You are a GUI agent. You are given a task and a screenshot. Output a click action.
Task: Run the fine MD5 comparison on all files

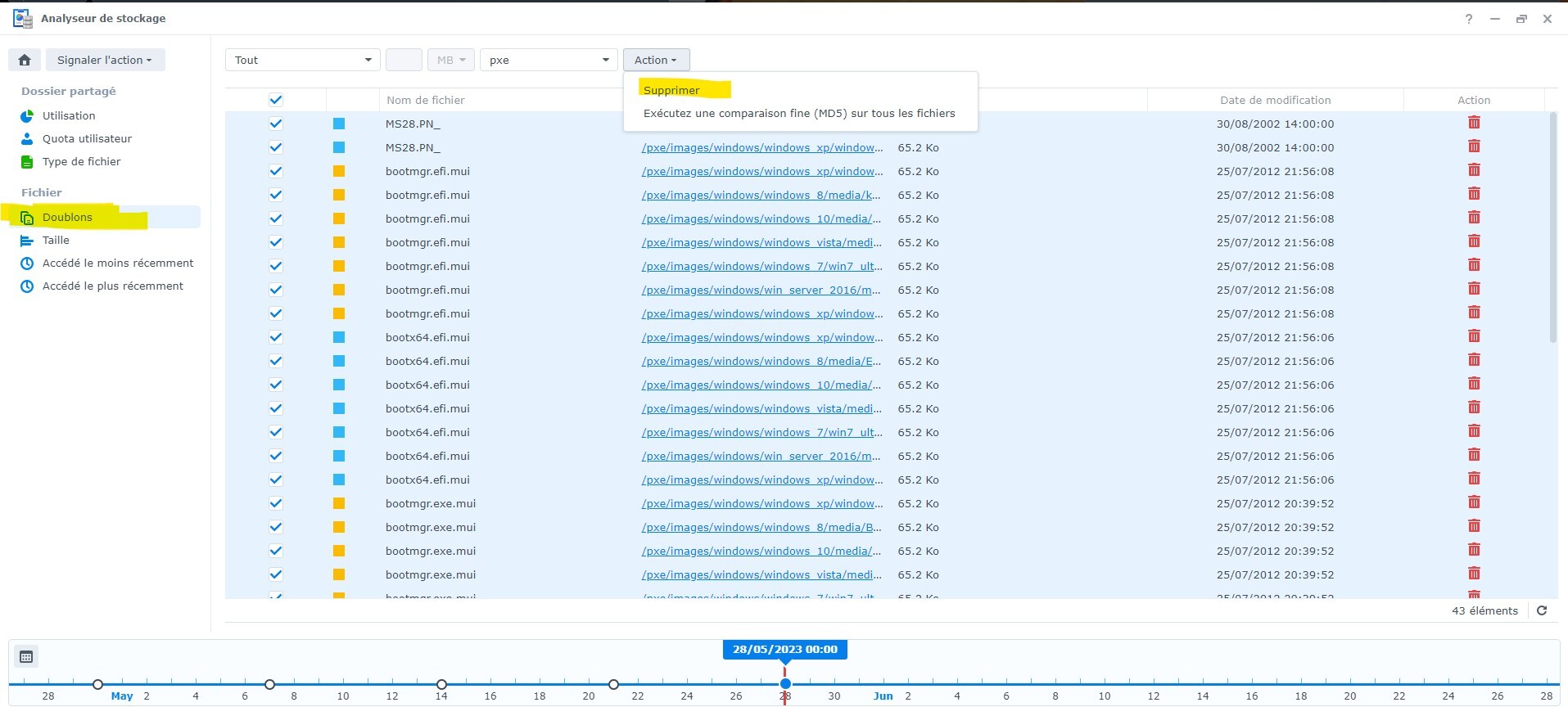tap(799, 114)
